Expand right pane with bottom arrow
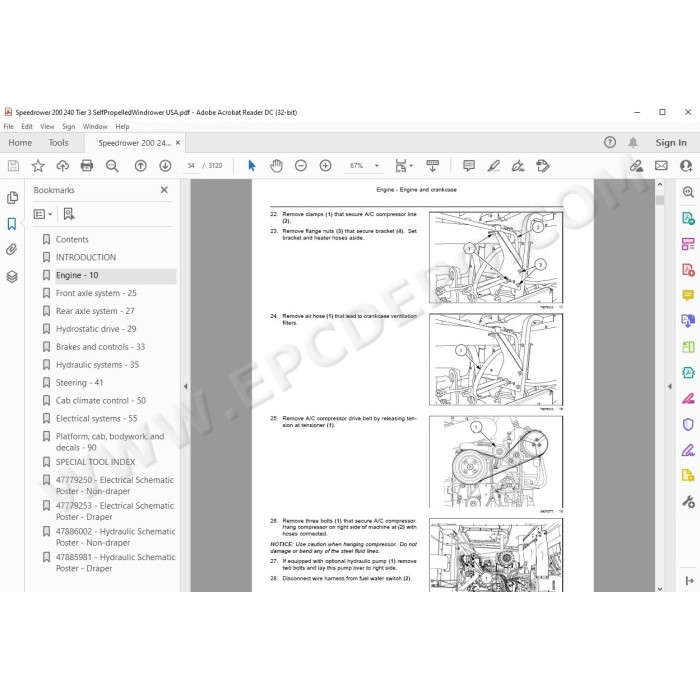 click(689, 580)
